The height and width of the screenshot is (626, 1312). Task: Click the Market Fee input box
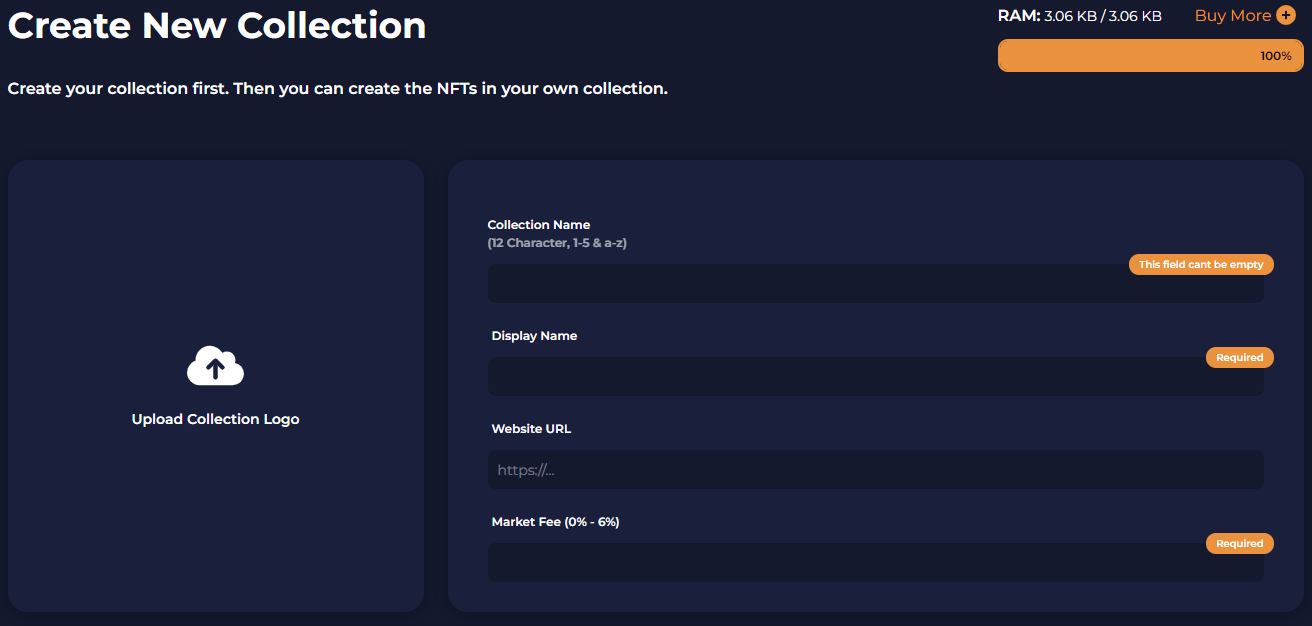tap(800, 563)
